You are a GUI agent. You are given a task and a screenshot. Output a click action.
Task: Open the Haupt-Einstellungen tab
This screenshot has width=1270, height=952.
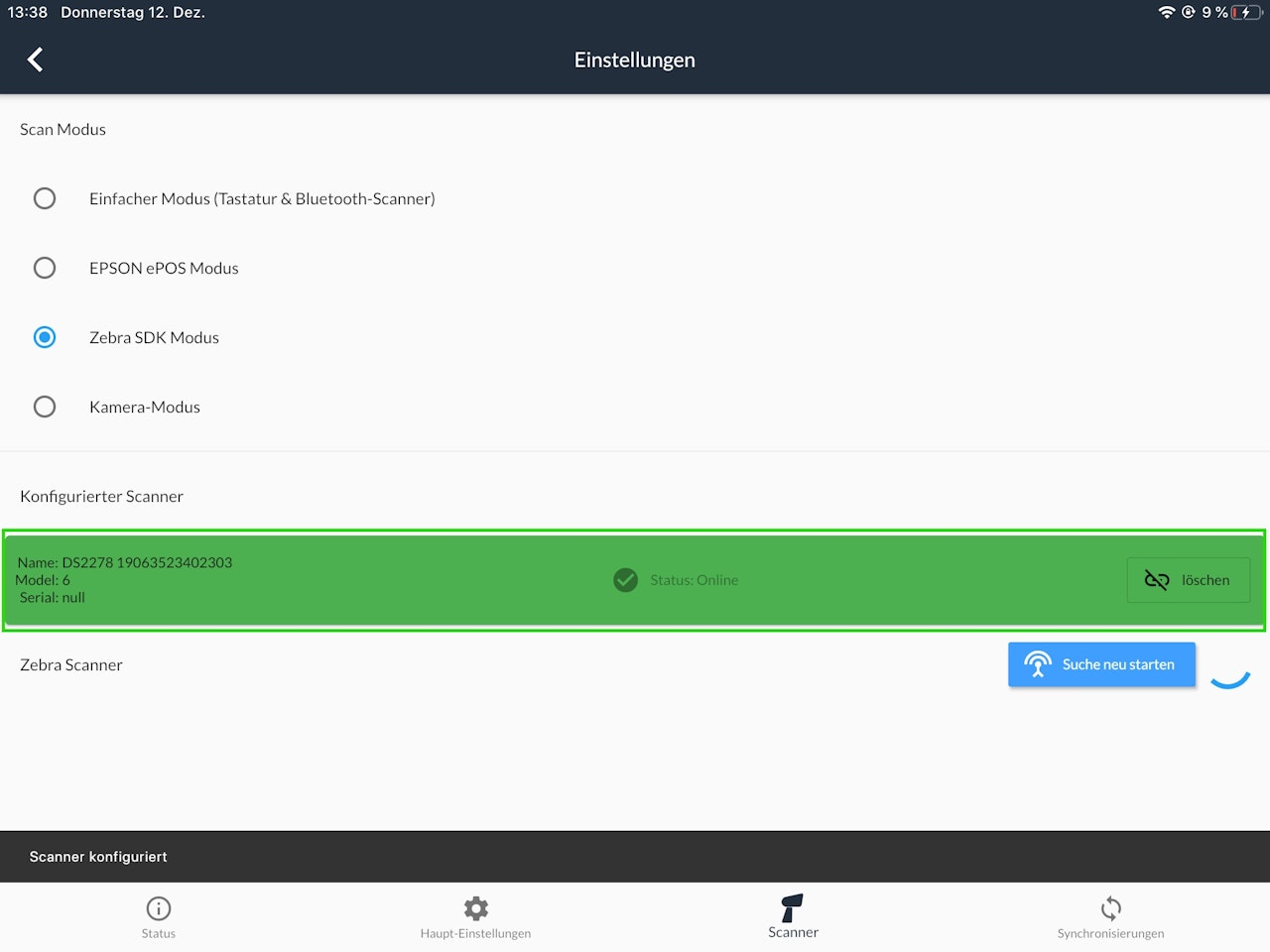[x=476, y=918]
